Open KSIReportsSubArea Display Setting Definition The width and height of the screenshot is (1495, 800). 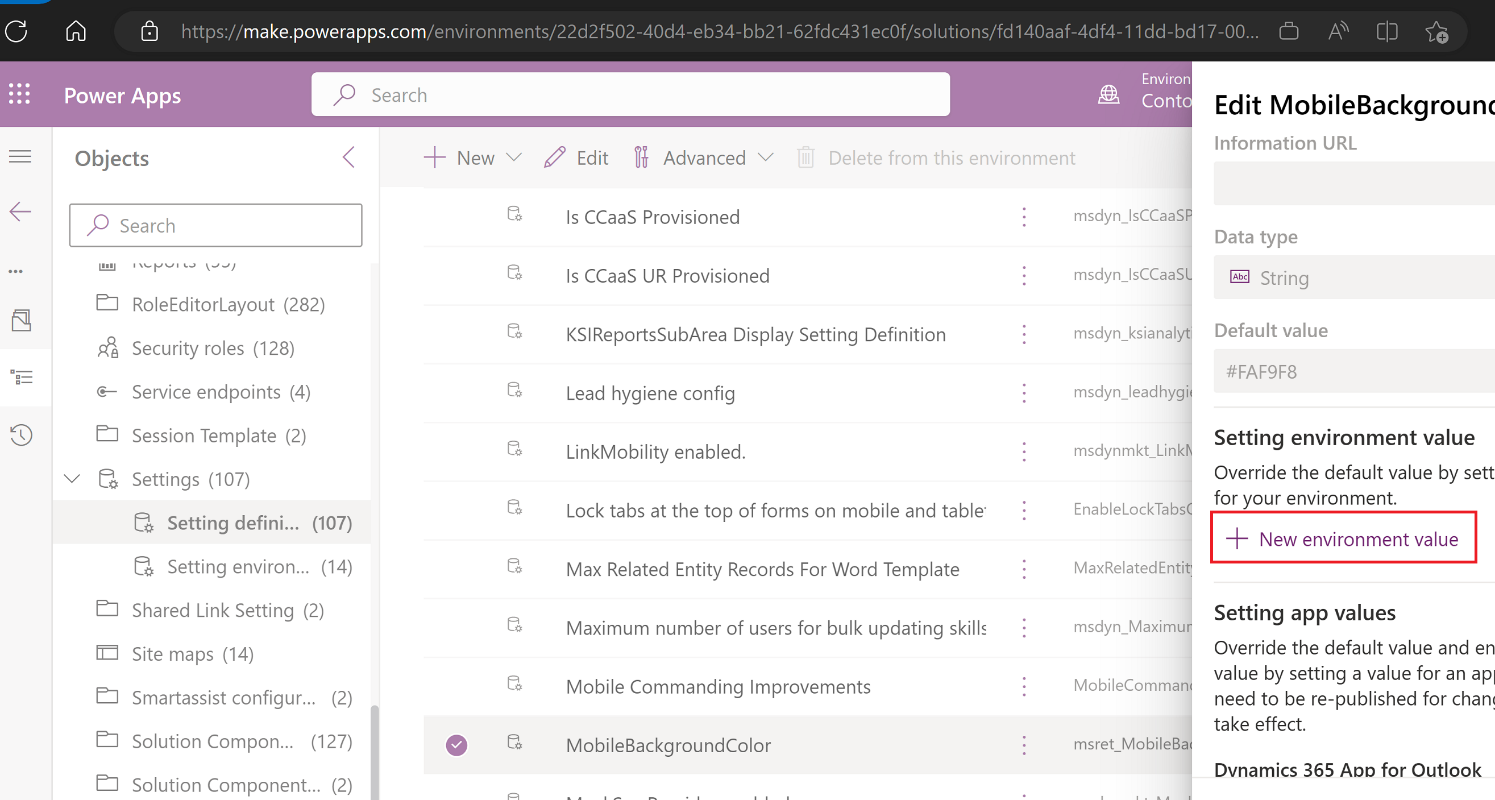(x=756, y=335)
